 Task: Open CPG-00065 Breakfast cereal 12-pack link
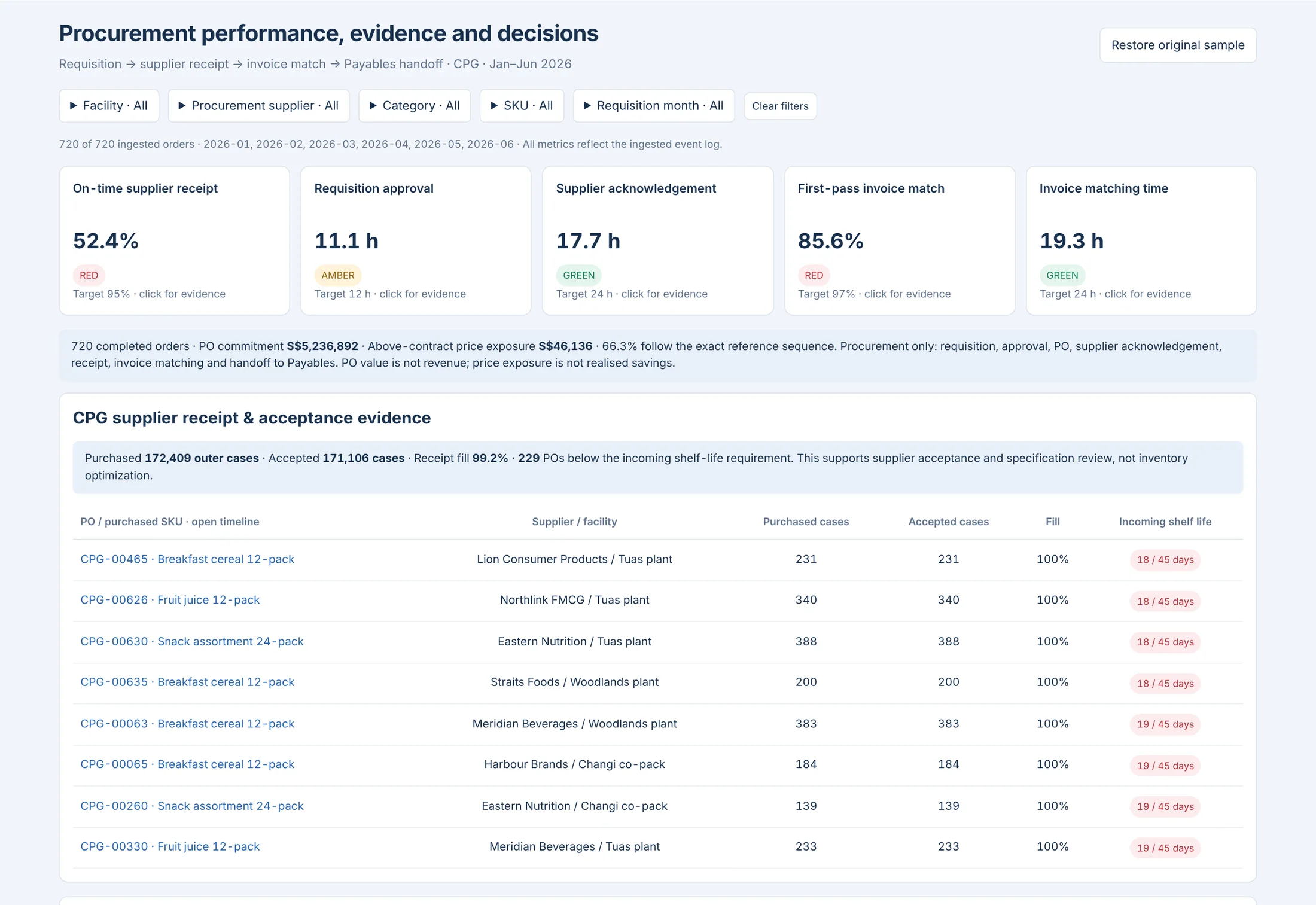click(187, 764)
